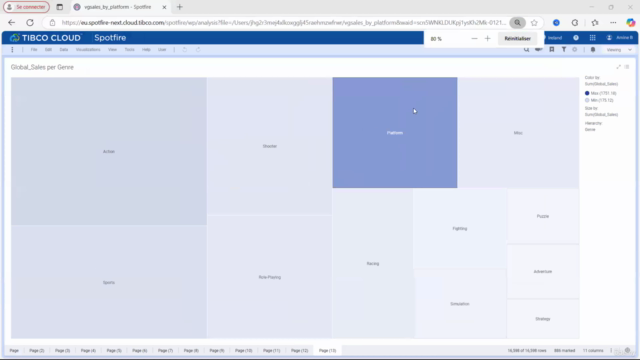Select the Strategy treemap tile
Image resolution: width=640 pixels, height=360 pixels.
click(x=542, y=319)
